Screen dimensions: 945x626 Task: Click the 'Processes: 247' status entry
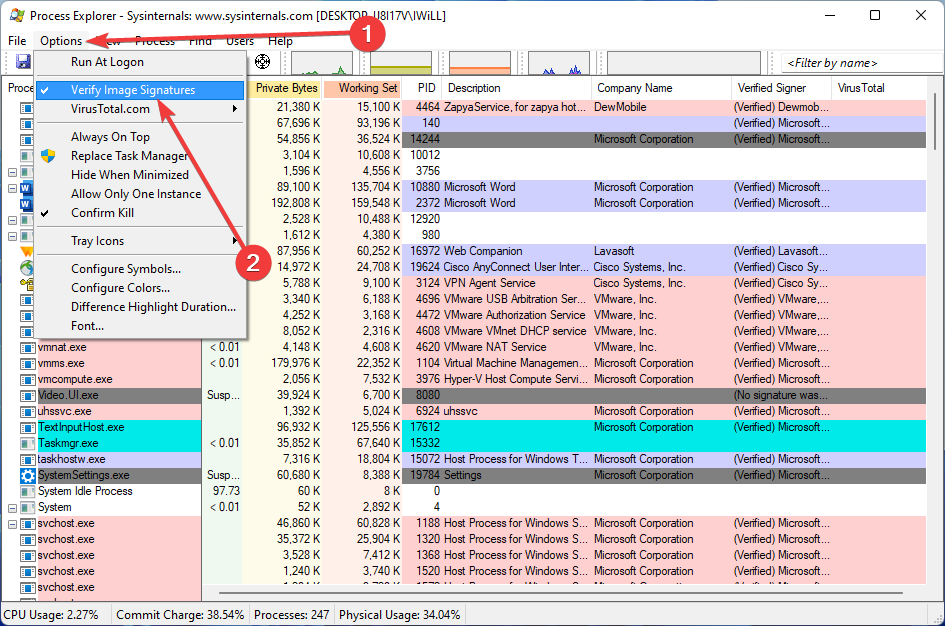291,615
